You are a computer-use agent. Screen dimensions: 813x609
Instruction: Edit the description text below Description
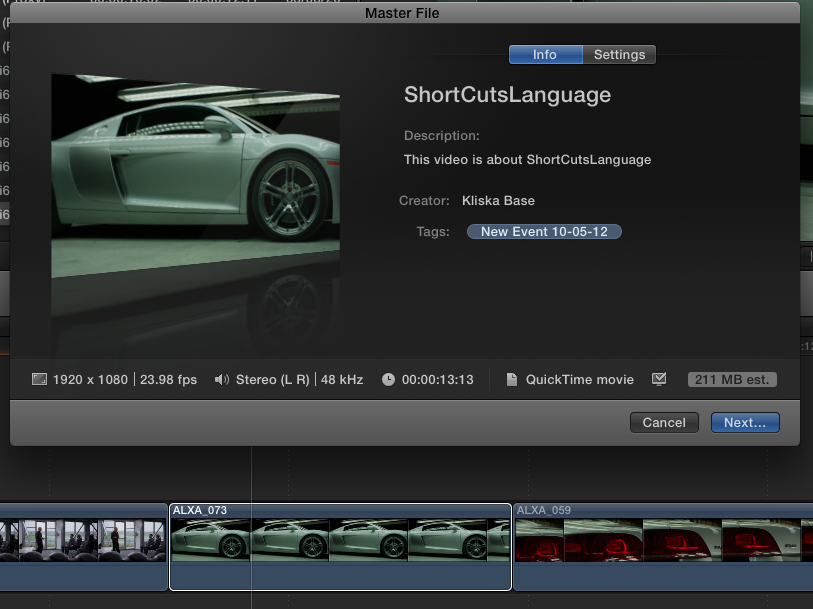(x=527, y=159)
